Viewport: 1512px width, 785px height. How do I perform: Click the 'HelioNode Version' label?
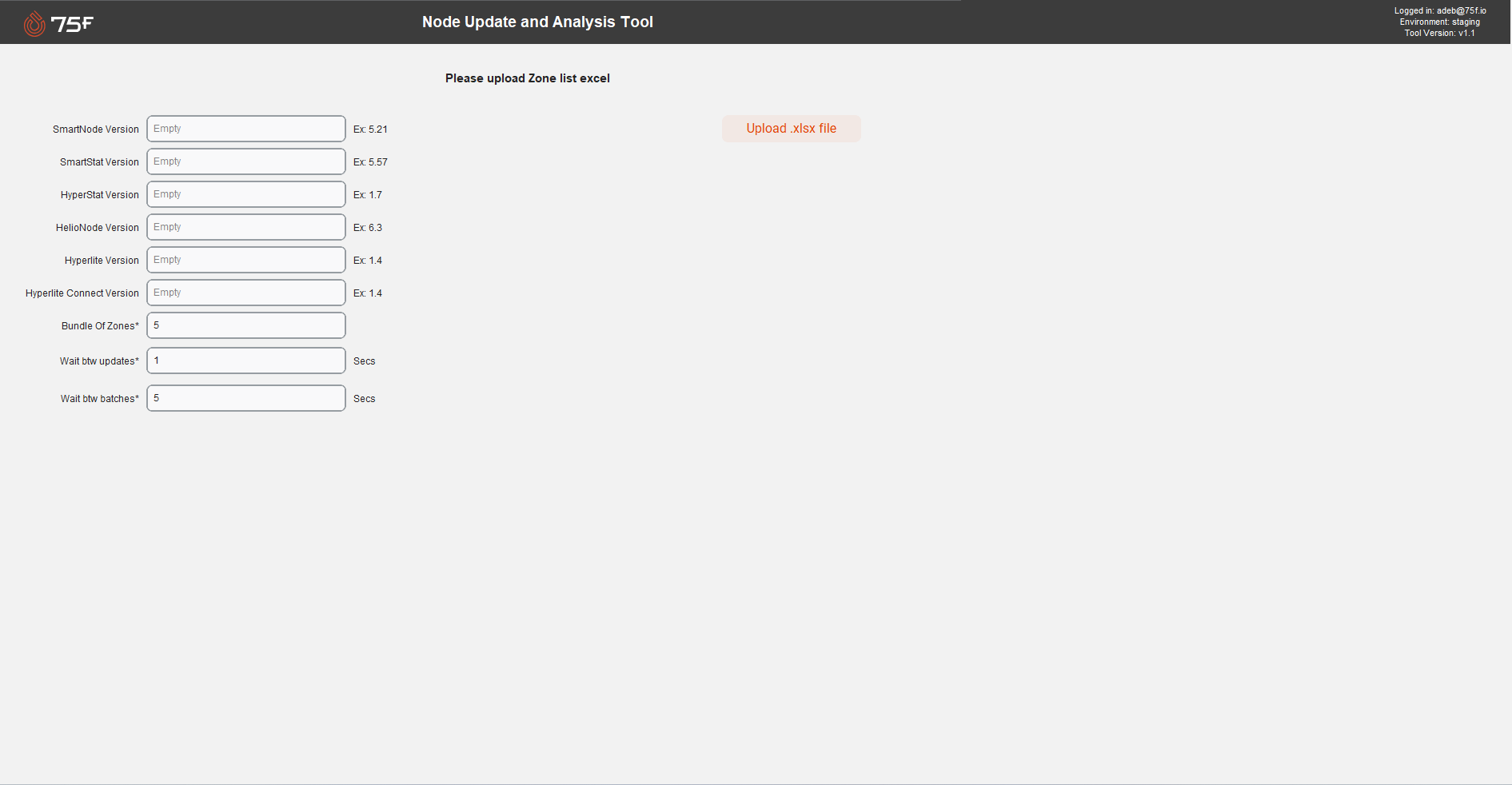point(98,228)
